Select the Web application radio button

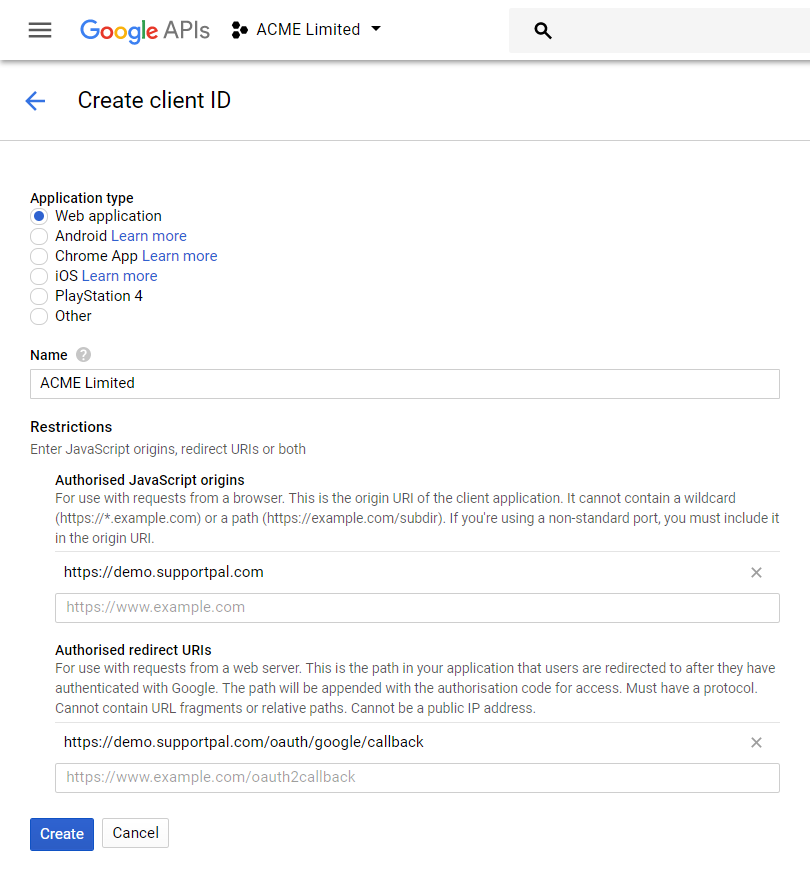pos(39,216)
